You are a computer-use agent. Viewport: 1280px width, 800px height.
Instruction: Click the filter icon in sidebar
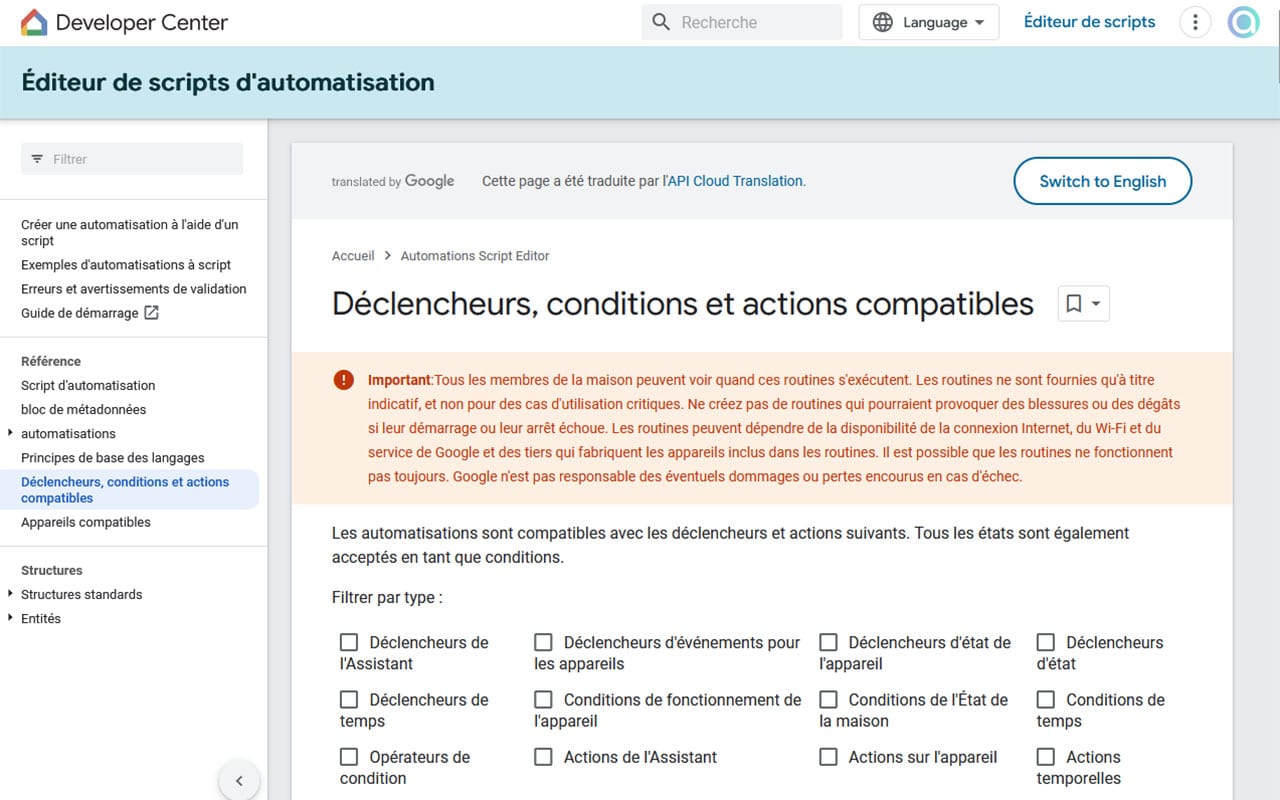tap(37, 159)
